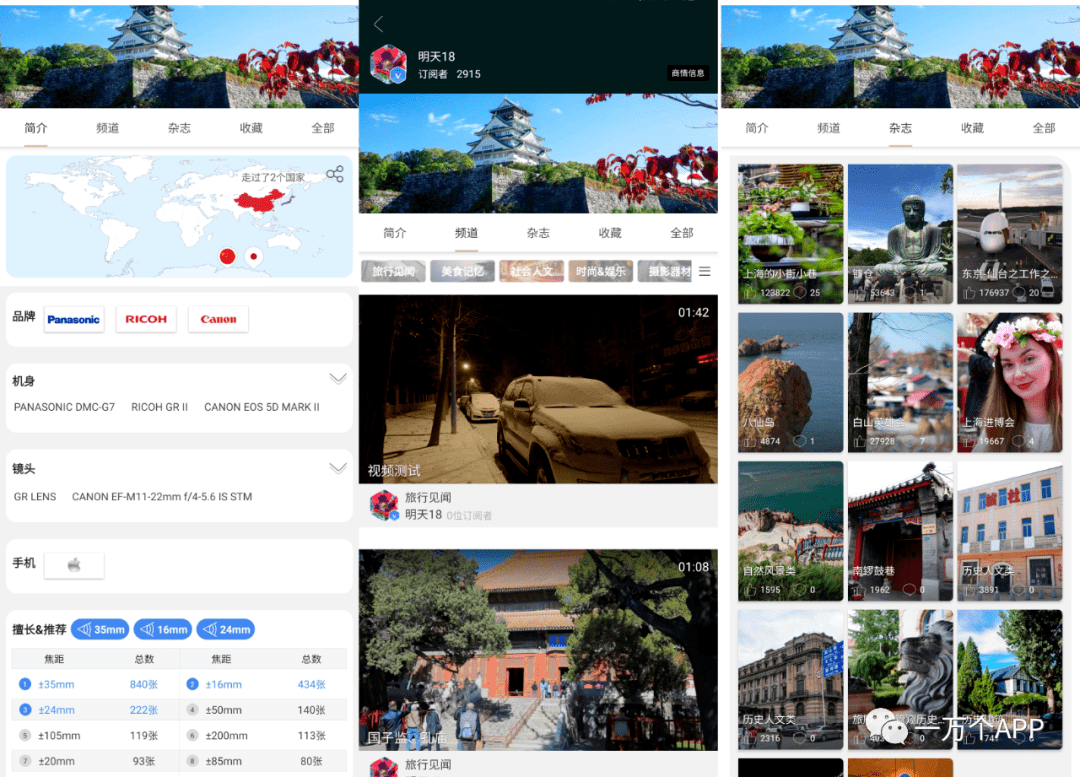Tap the like icon on 自然风景类 card

750,590
